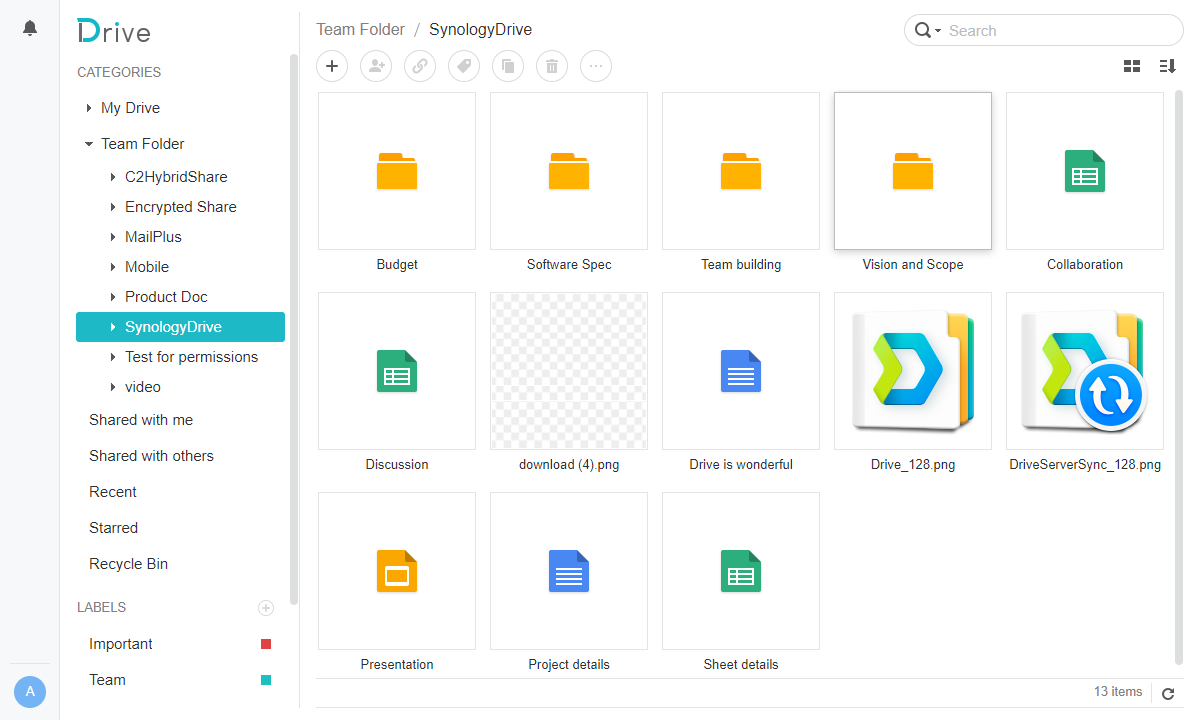1200x720 pixels.
Task: Click the Label tag toolbar icon
Action: coord(464,66)
